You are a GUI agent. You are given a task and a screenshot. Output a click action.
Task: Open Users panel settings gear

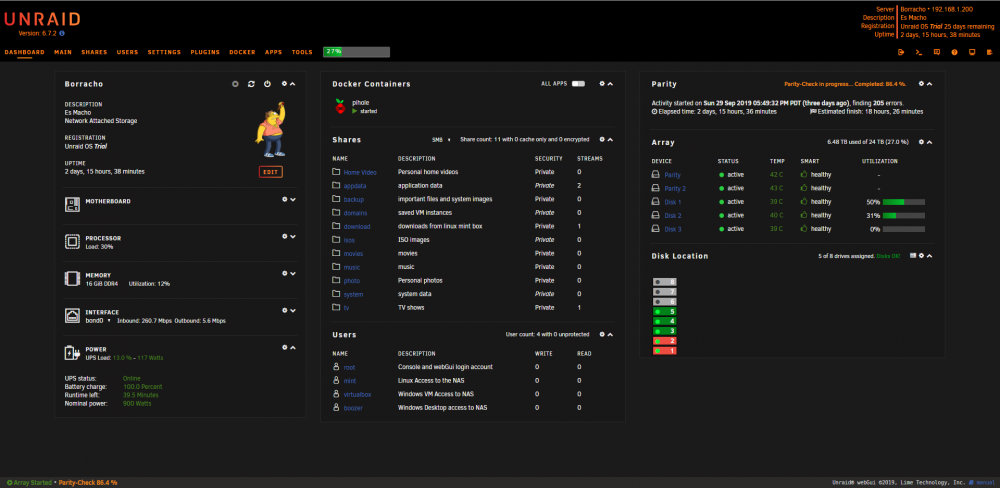[x=602, y=334]
